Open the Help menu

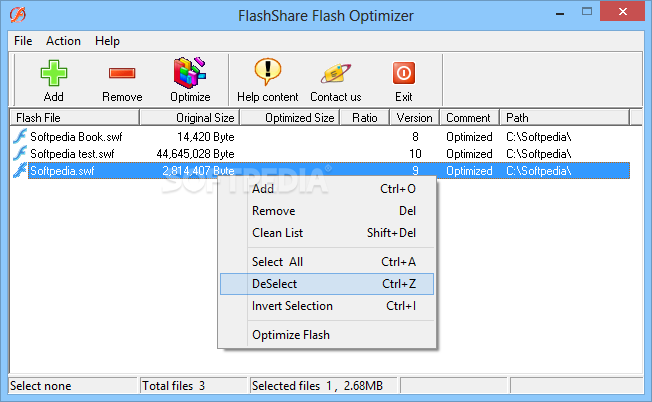(107, 41)
